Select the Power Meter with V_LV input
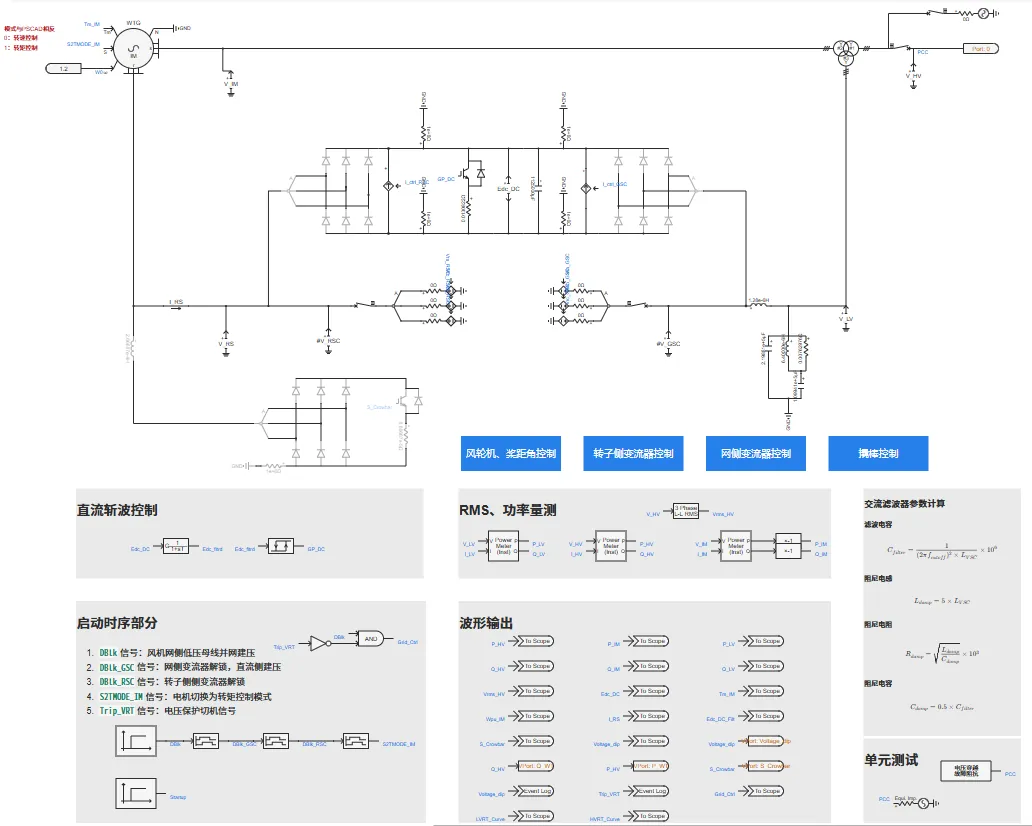The height and width of the screenshot is (826, 1032). click(x=503, y=546)
